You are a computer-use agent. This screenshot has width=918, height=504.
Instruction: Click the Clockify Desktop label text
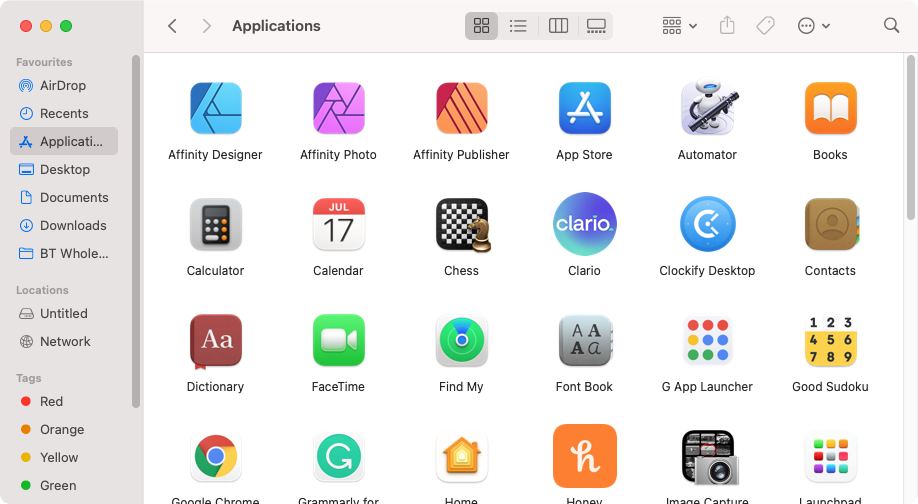pyautogui.click(x=707, y=271)
